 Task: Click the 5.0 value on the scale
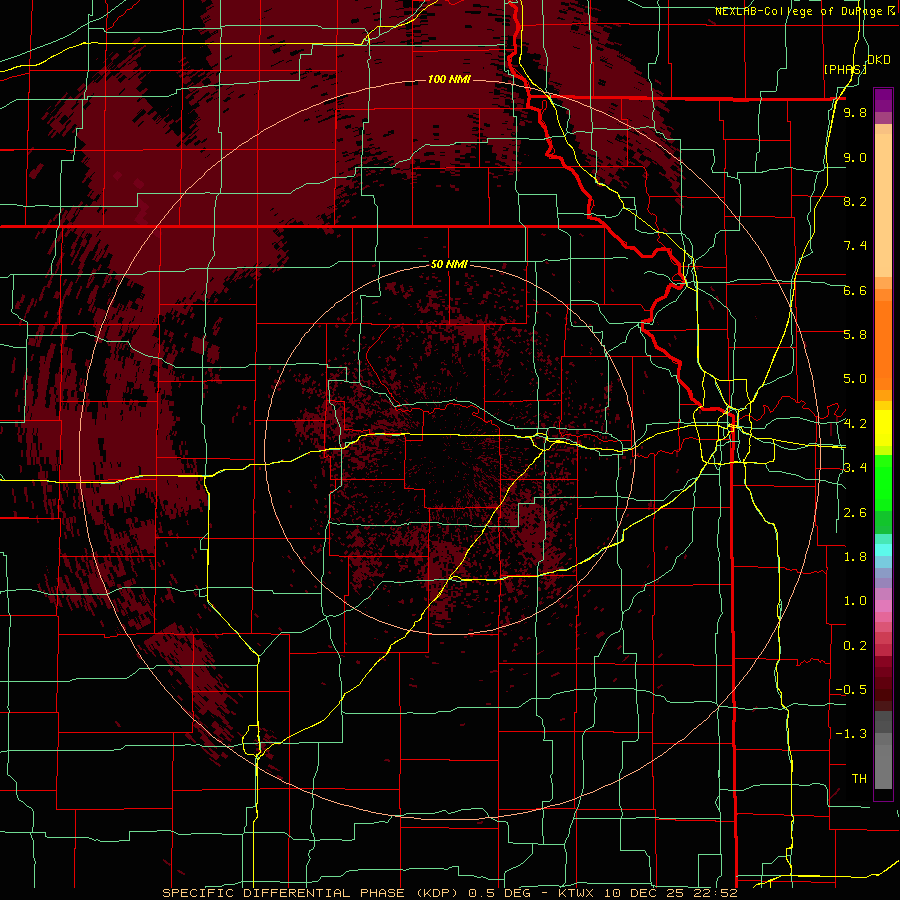click(855, 379)
